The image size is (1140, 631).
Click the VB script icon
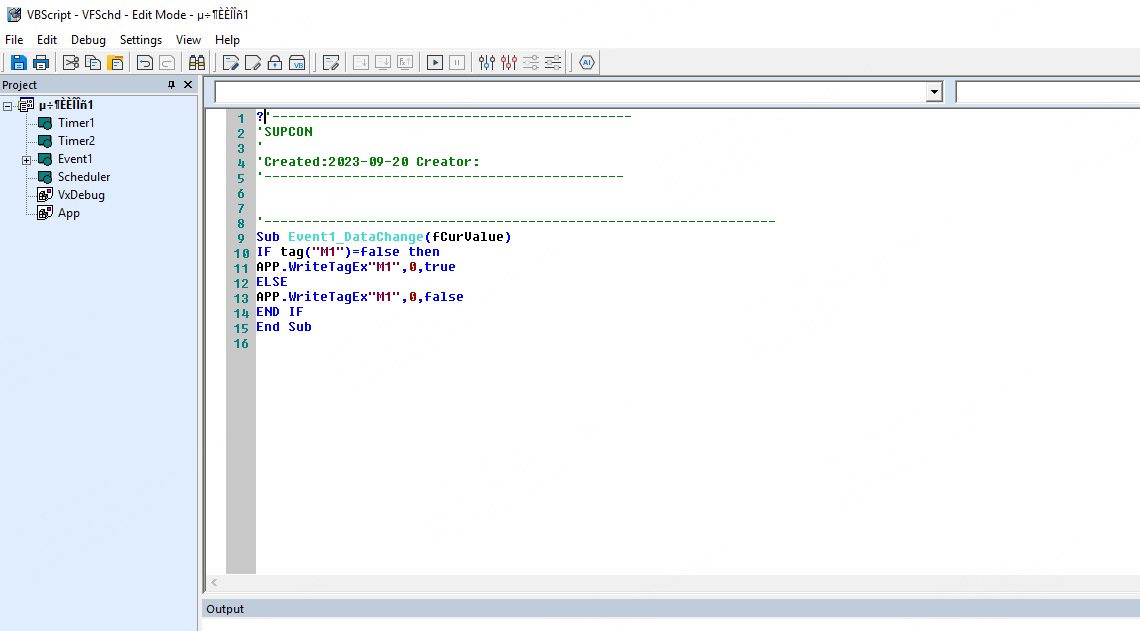click(x=297, y=63)
